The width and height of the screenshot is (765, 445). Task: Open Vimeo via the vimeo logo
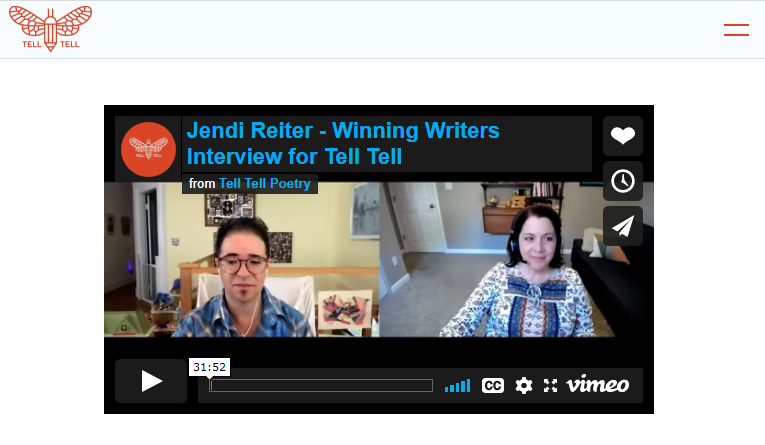click(x=598, y=384)
